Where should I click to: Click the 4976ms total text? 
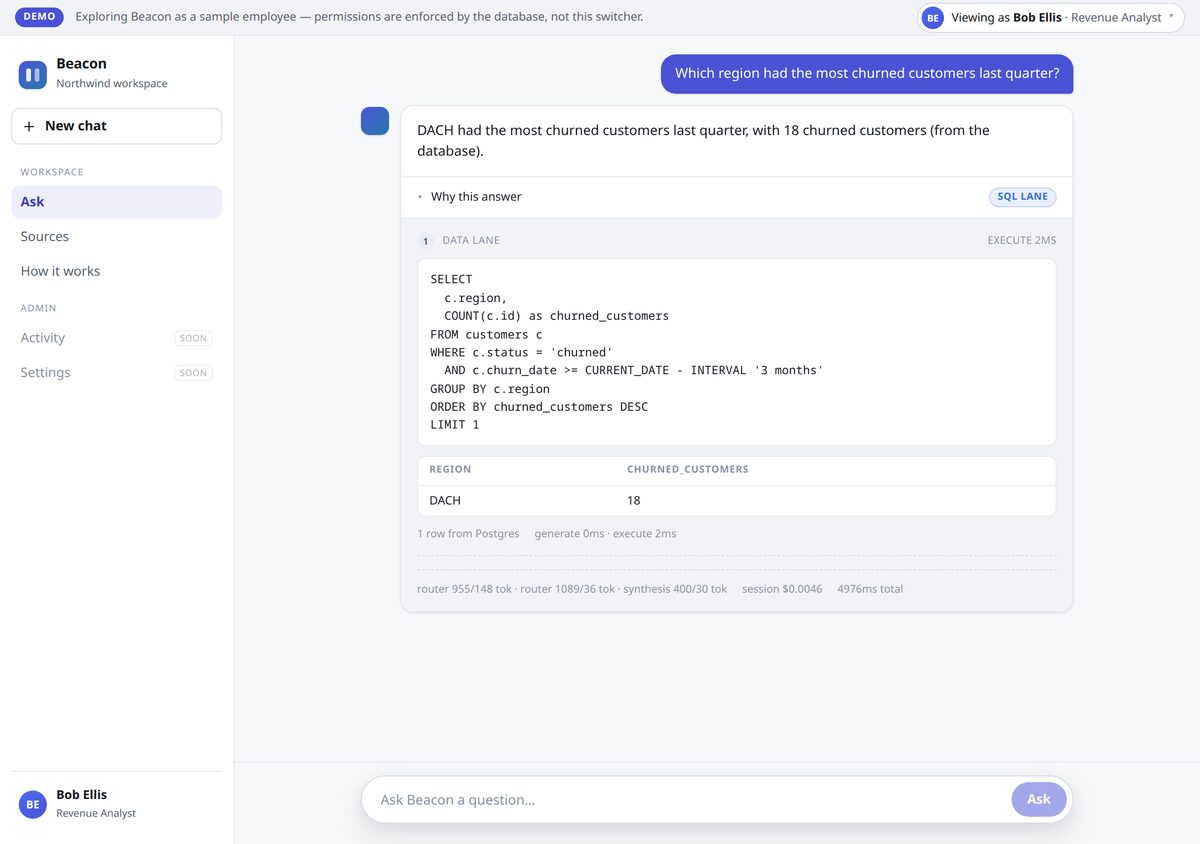[870, 589]
